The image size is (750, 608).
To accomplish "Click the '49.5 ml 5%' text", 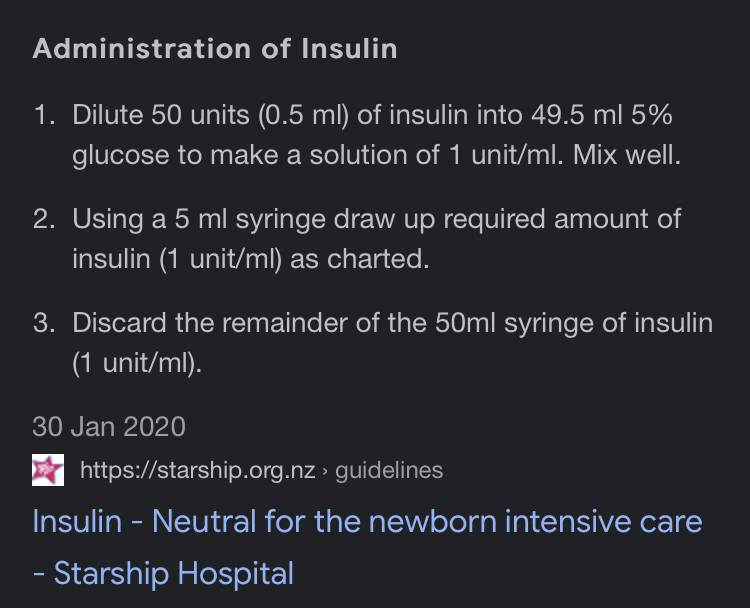I will (x=602, y=115).
